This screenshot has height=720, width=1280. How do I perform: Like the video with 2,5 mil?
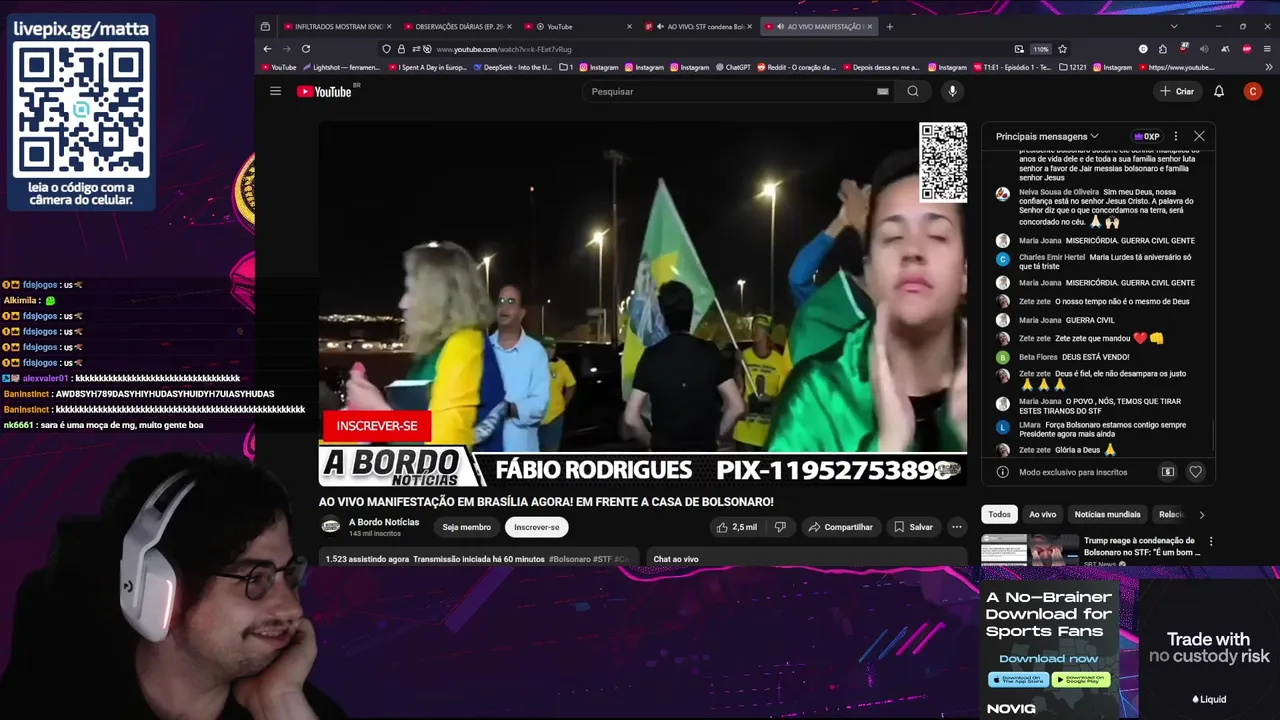[737, 527]
